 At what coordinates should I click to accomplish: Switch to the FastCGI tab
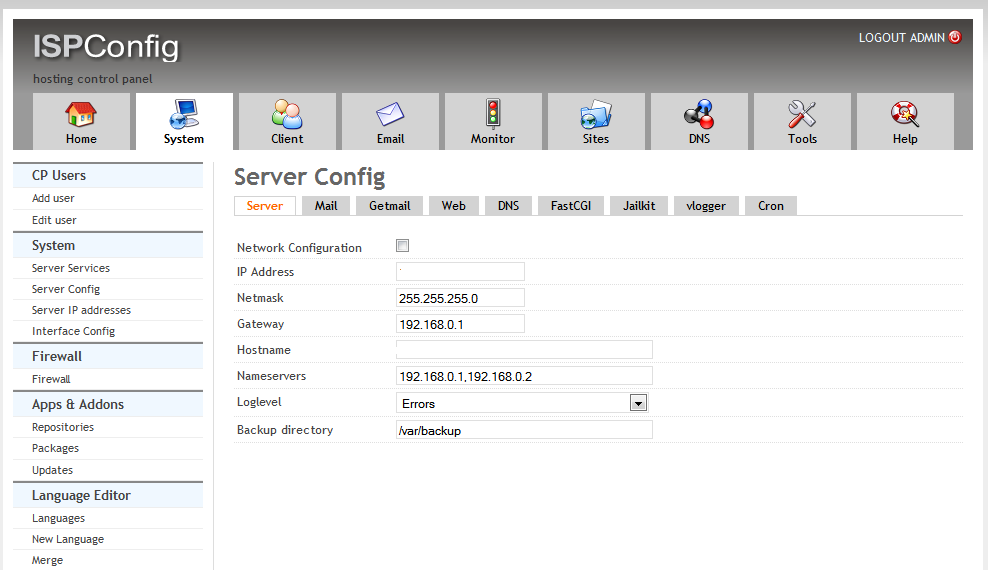tap(571, 206)
